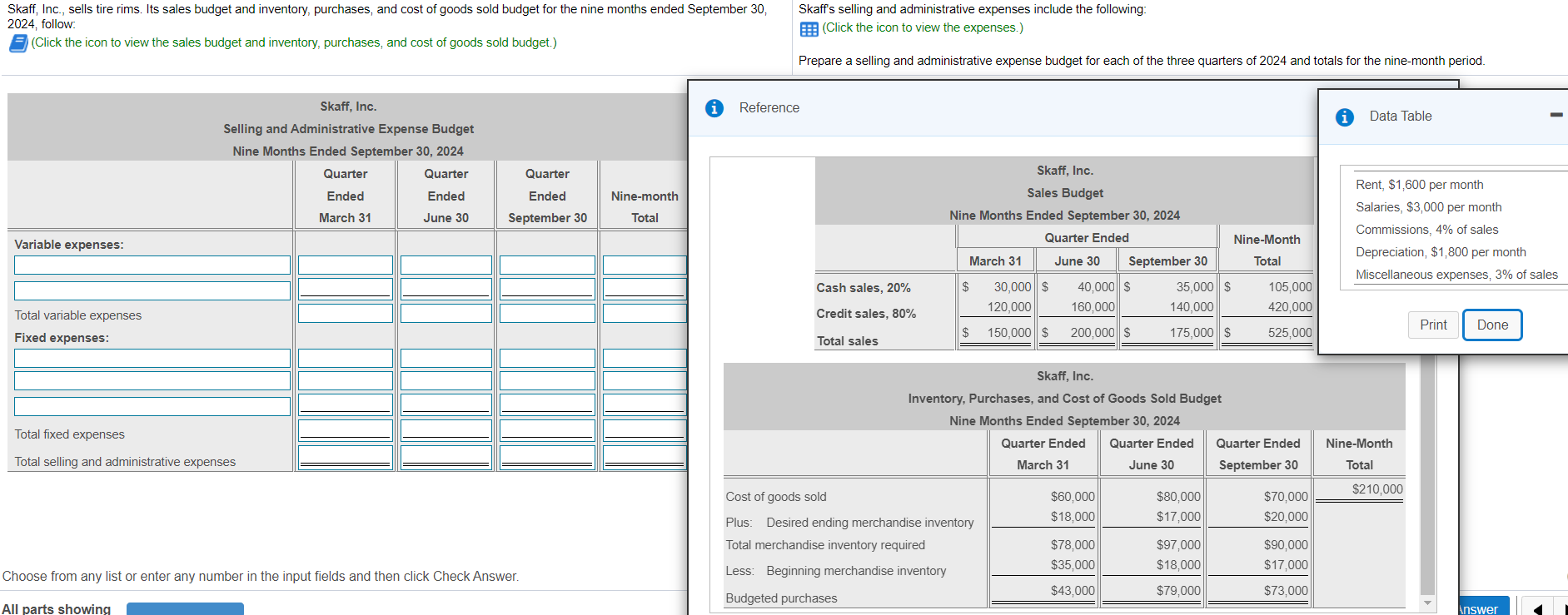Viewport: 1568px width, 615px height.
Task: Click June 30 credit sales 160,000
Action: 1093,307
